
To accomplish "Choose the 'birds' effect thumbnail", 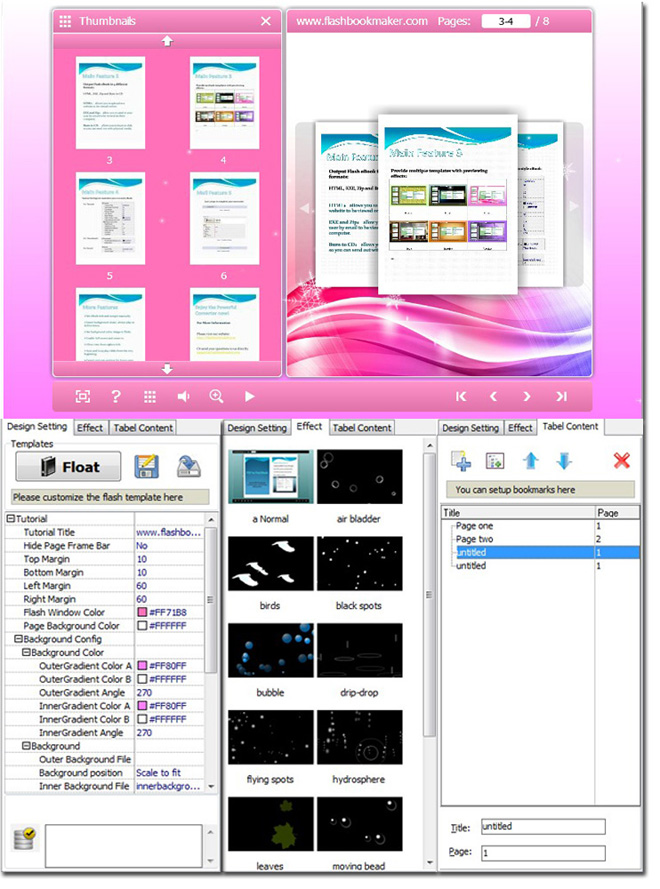I will (x=270, y=564).
